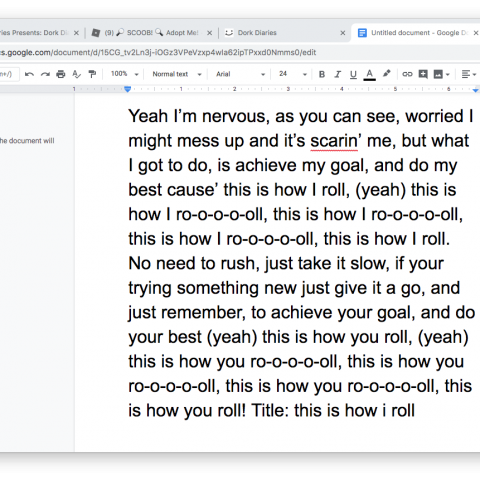The height and width of the screenshot is (480, 480).
Task: Expand the Normal text style dropdown
Action: pyautogui.click(x=177, y=74)
